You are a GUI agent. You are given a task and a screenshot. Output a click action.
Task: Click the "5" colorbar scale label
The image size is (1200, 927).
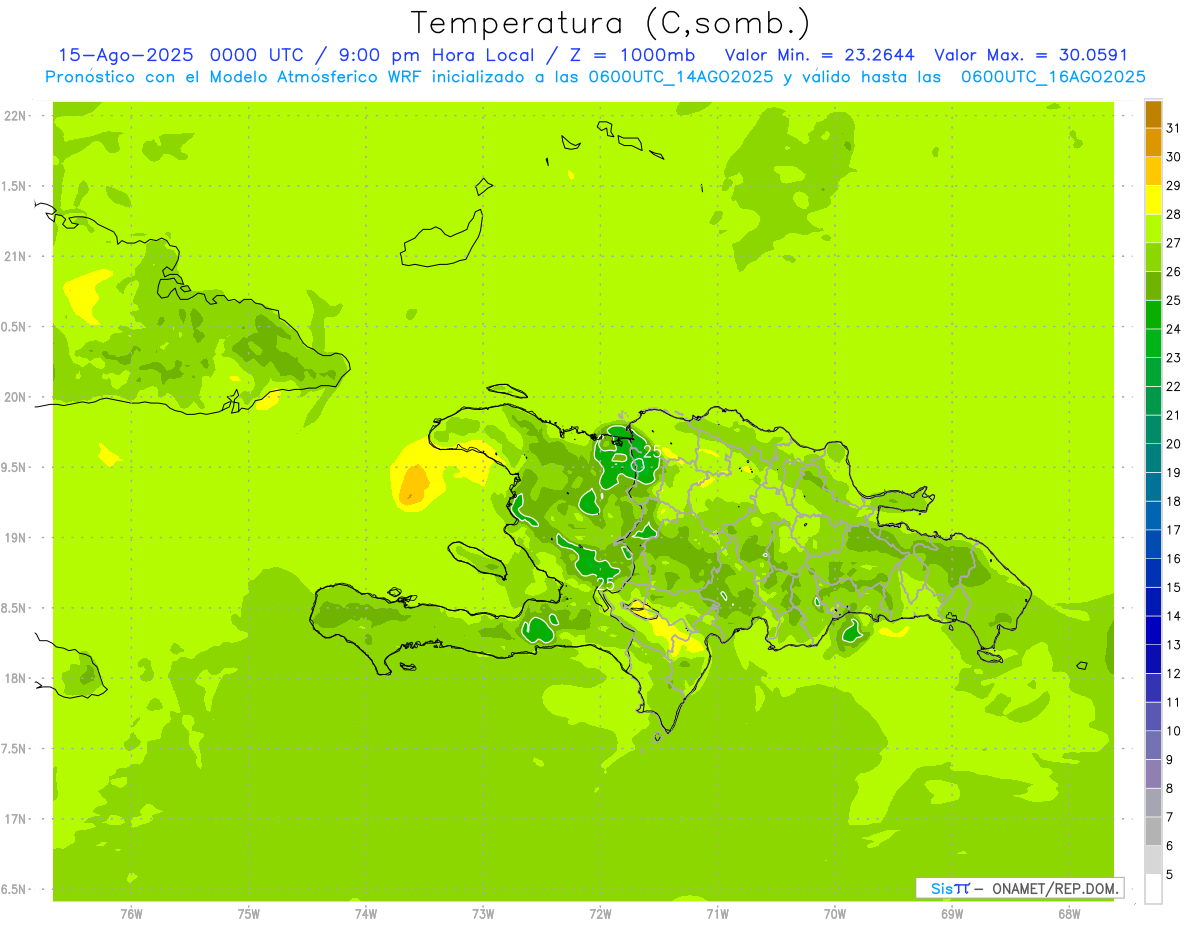click(1170, 875)
